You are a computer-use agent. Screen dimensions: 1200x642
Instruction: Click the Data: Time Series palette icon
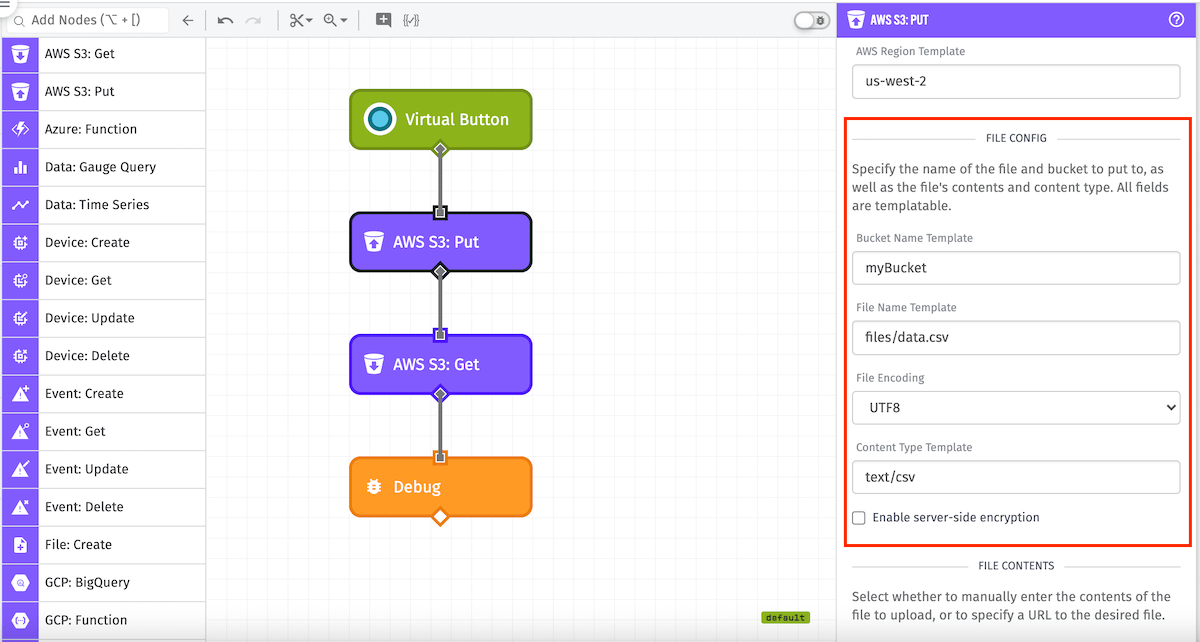tap(20, 205)
